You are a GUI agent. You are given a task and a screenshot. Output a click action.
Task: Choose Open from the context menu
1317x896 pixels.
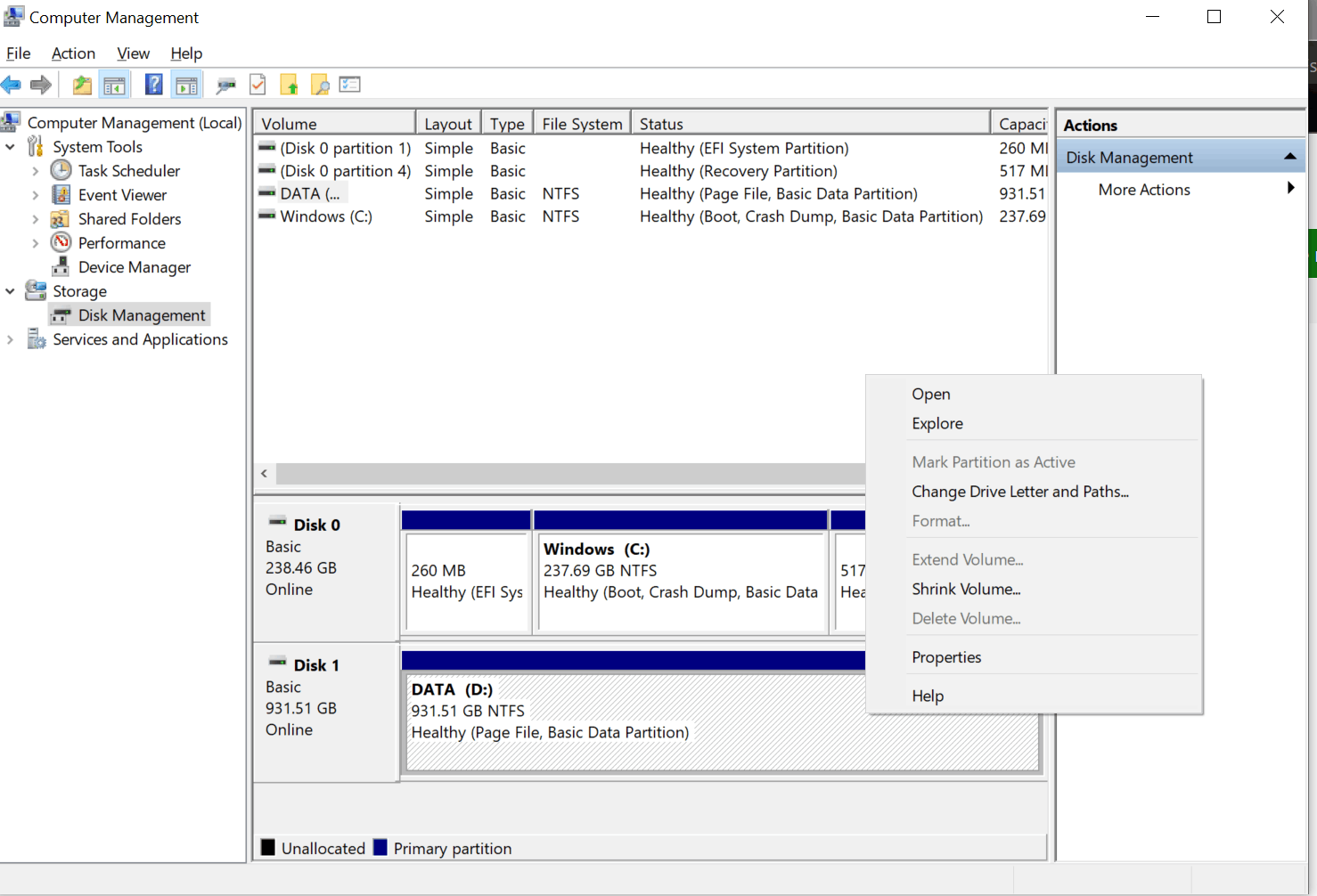(1034, 394)
